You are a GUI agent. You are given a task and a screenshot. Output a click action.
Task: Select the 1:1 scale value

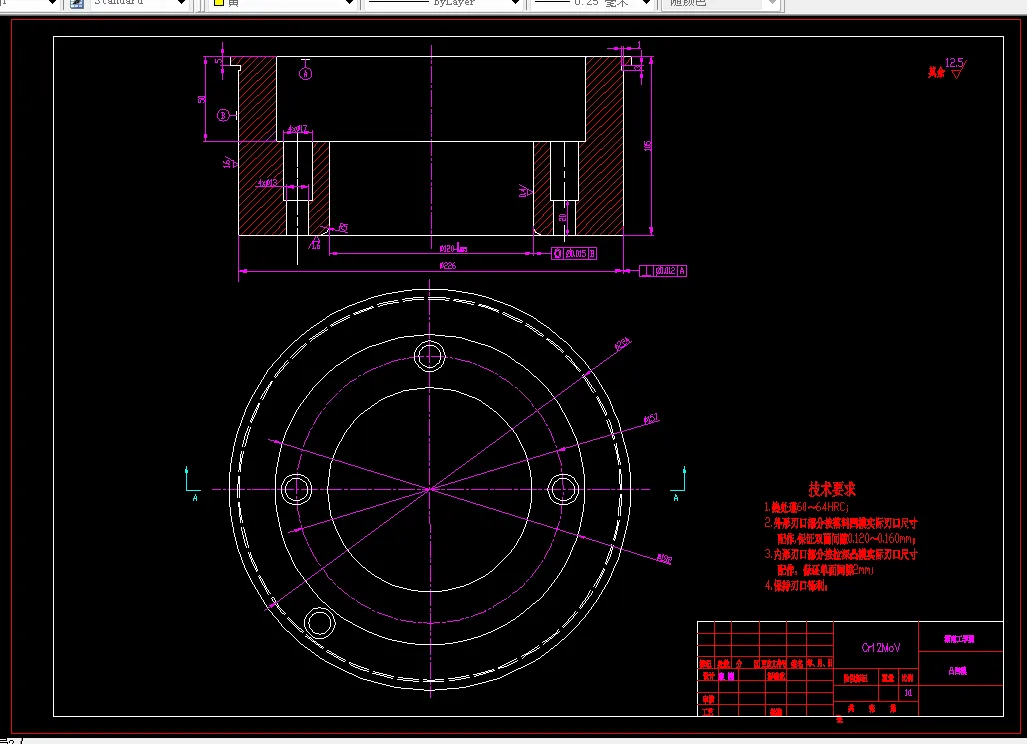point(908,693)
